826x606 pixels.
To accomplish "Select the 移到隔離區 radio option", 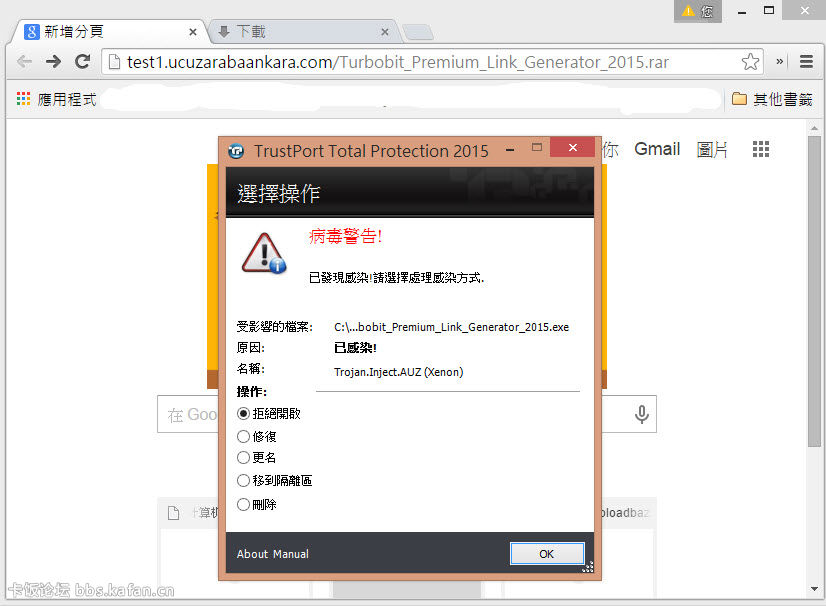I will coord(274,481).
